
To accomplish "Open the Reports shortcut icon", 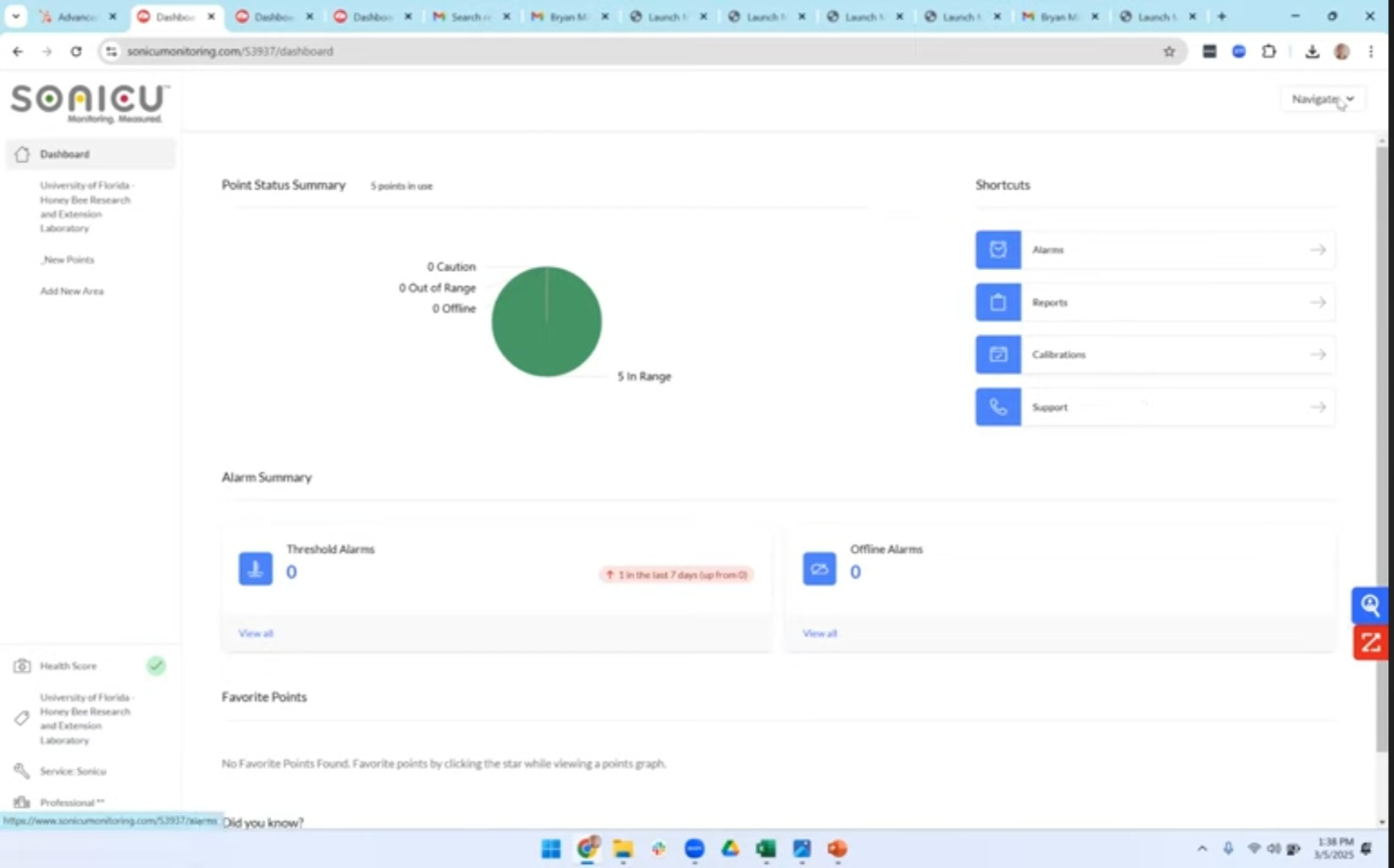I will tap(998, 302).
